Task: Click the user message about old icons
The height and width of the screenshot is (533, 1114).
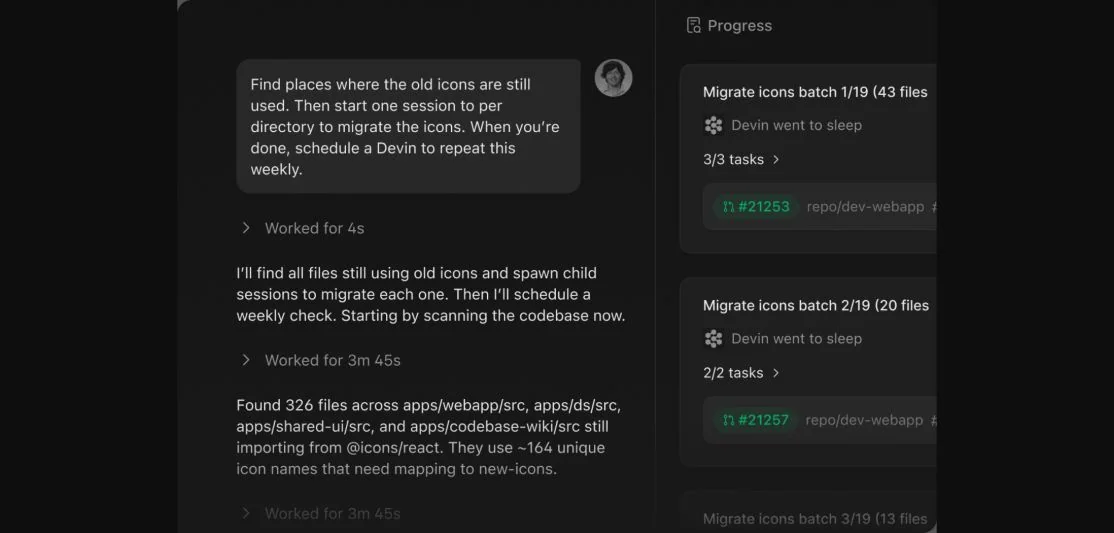Action: (408, 126)
